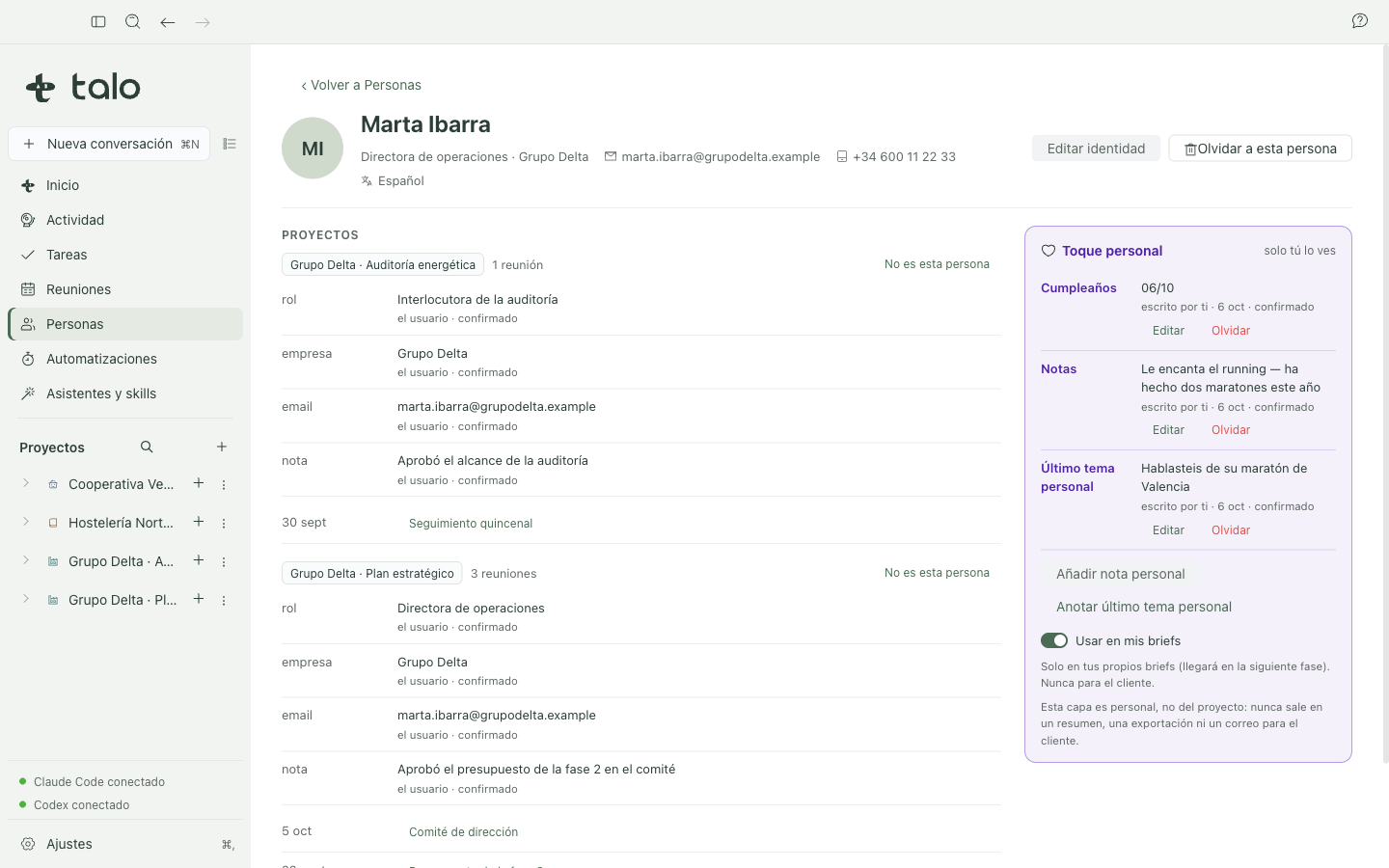Click the conversation list icon beside Nueva conversación

click(230, 144)
